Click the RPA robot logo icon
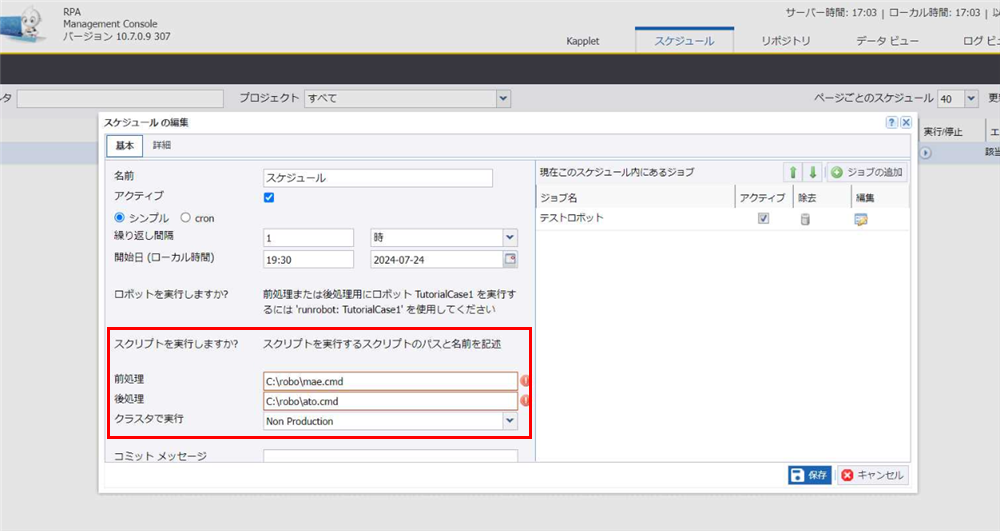The image size is (1000, 531). click(x=24, y=25)
